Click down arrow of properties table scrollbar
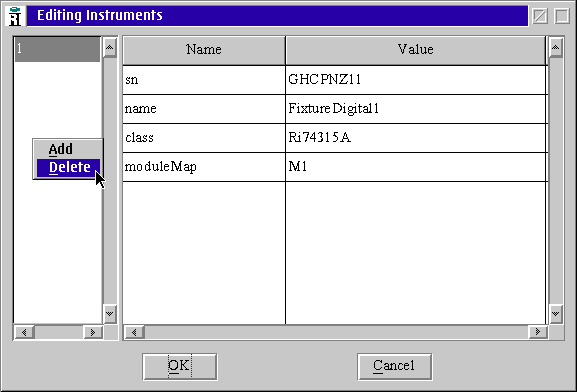The height and width of the screenshot is (392, 577). click(x=555, y=314)
